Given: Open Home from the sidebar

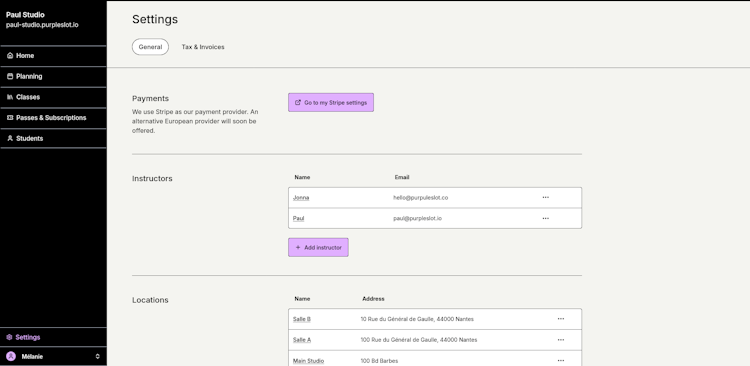Looking at the screenshot, I should coord(53,55).
